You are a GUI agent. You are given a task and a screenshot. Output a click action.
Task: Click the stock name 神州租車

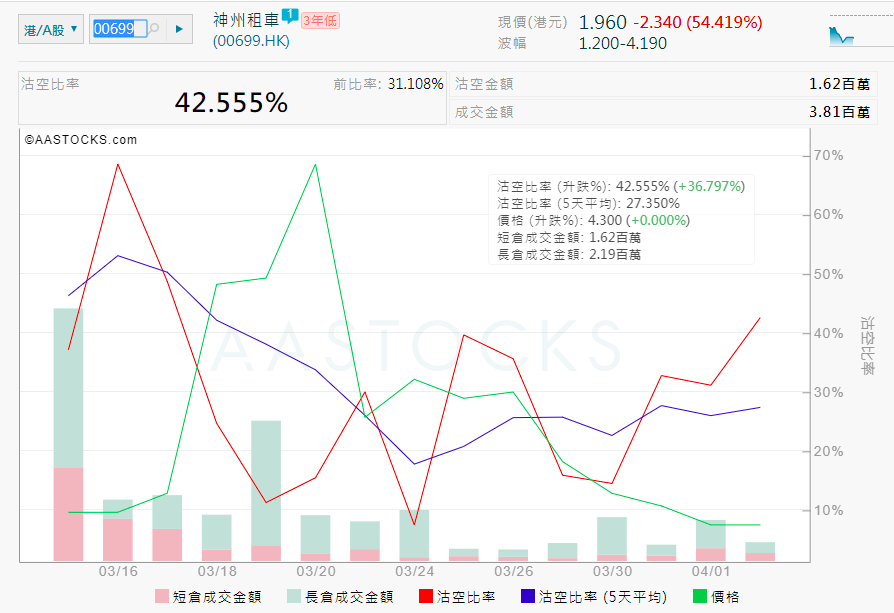pyautogui.click(x=246, y=20)
